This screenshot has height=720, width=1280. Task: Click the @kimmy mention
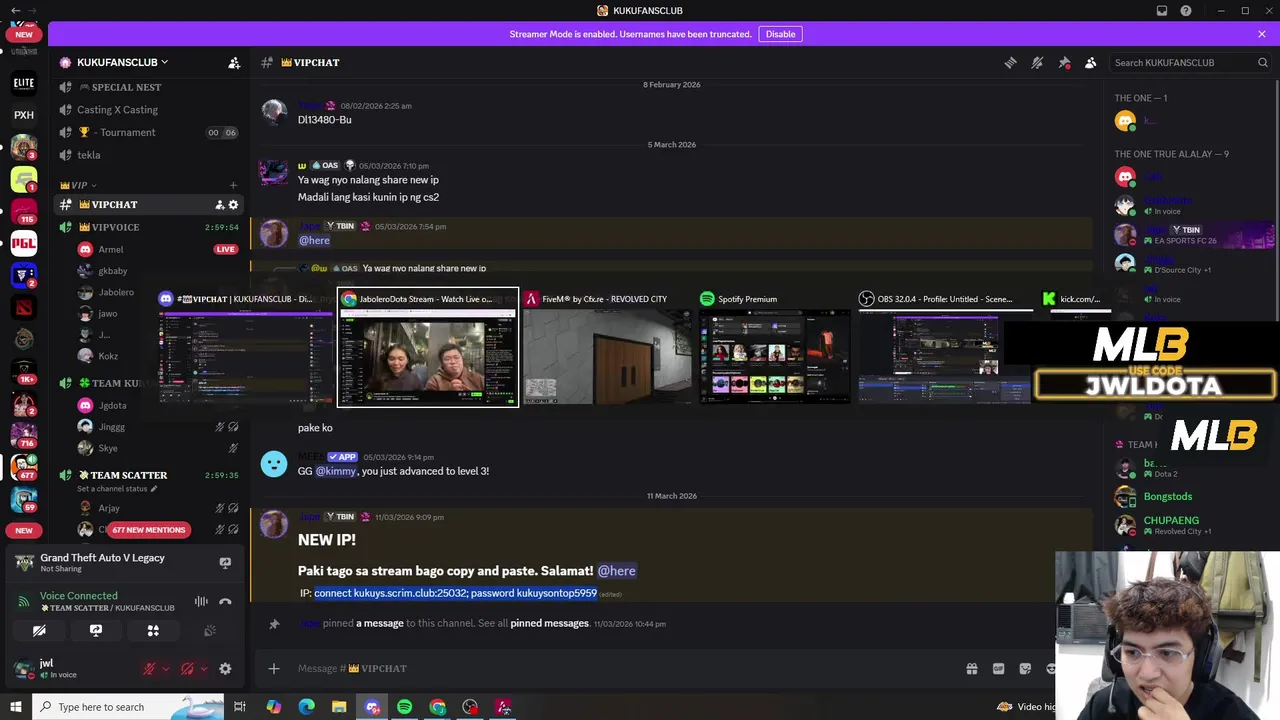pos(336,471)
